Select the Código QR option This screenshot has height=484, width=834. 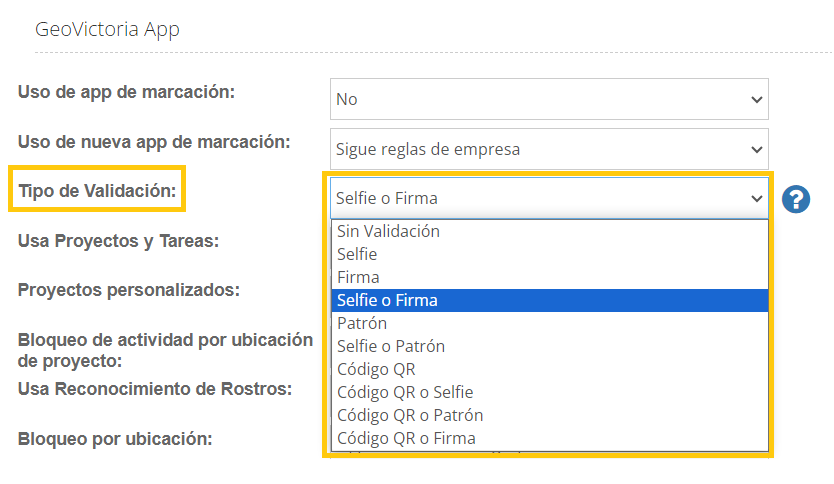[370, 369]
